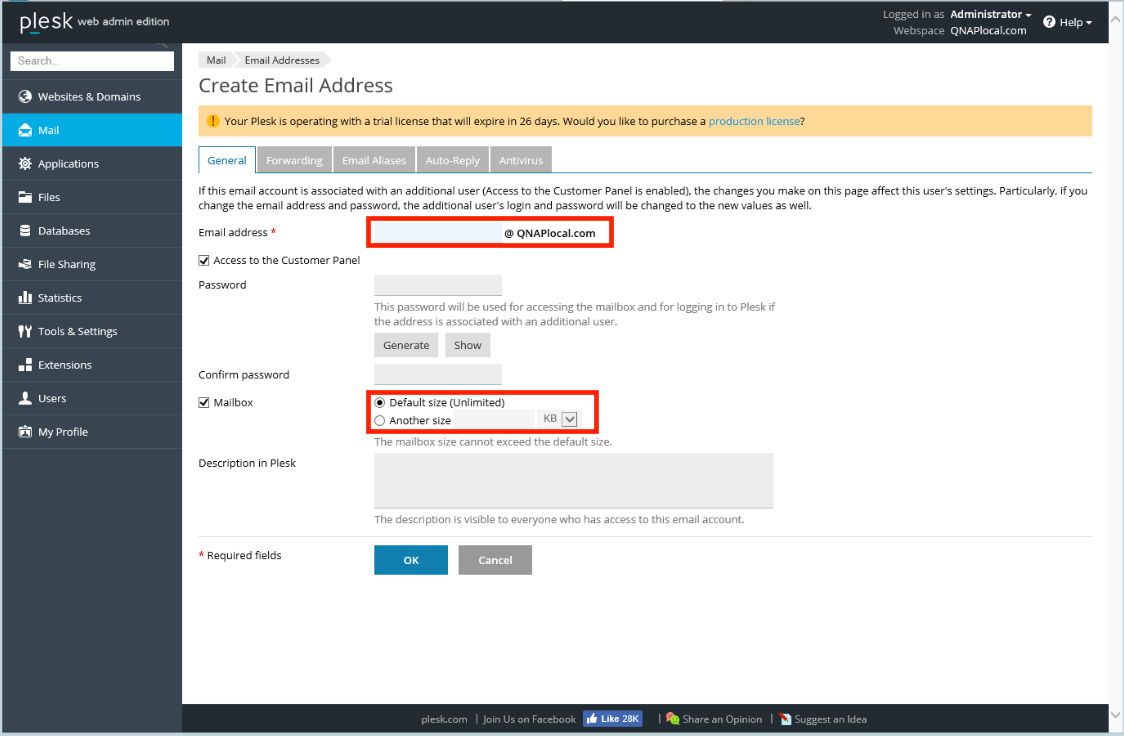
Task: Open Websites & Domains menu item
Action: (92, 96)
